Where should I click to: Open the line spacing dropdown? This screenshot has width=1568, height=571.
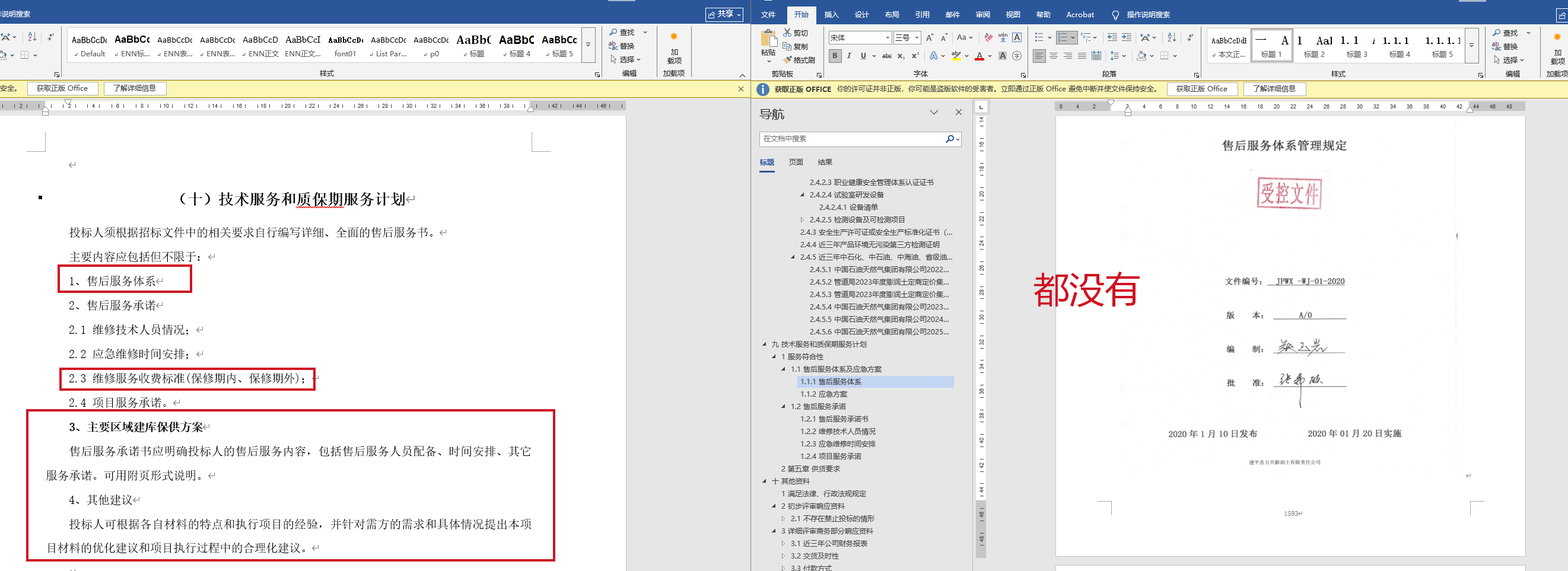click(x=1118, y=56)
